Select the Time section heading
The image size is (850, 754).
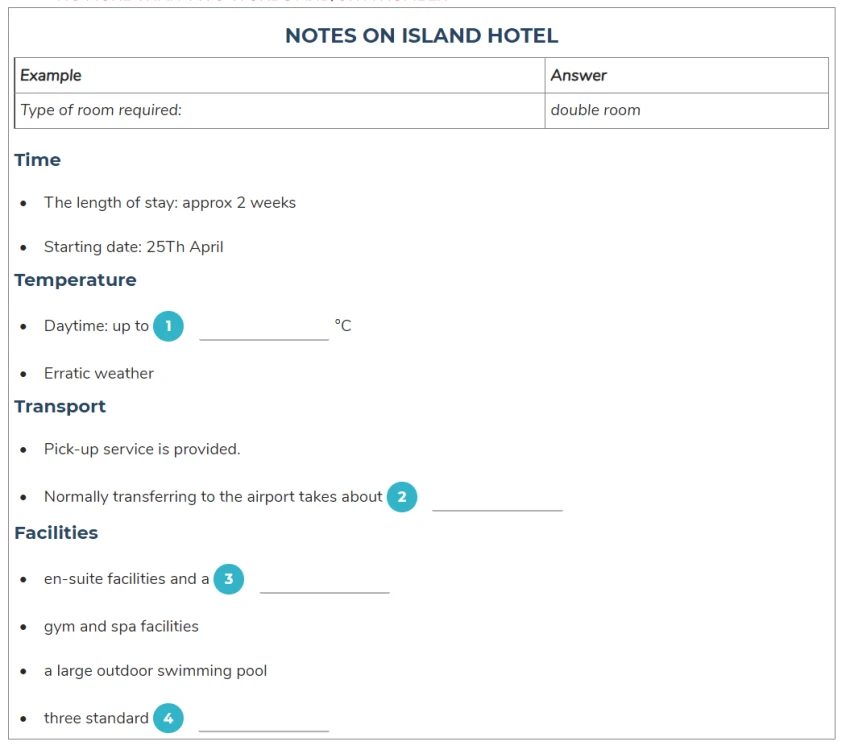tap(37, 160)
